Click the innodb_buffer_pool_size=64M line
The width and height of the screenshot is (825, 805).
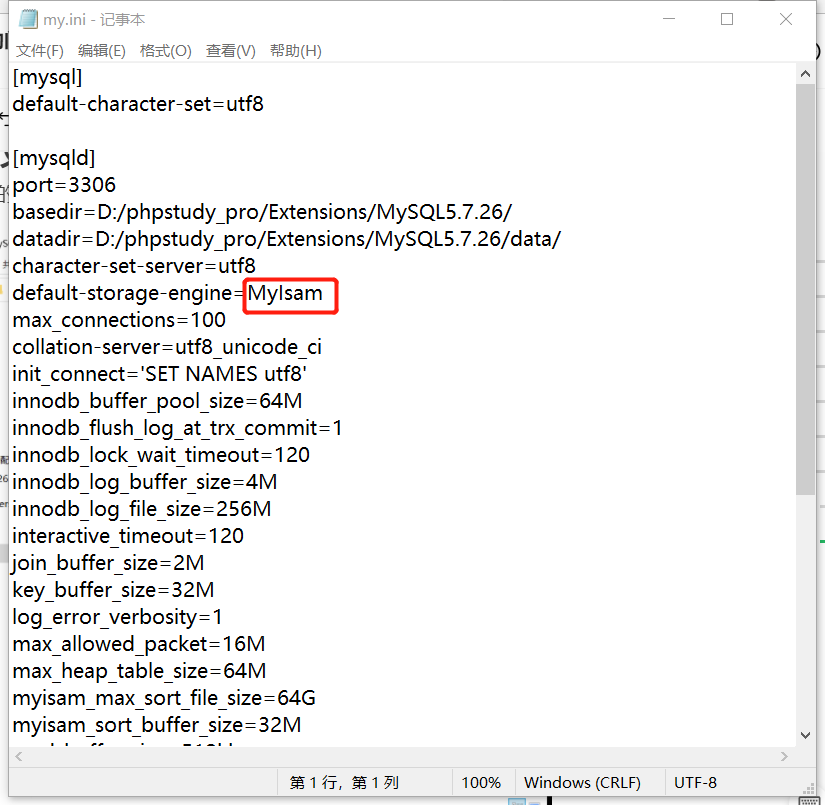157,401
